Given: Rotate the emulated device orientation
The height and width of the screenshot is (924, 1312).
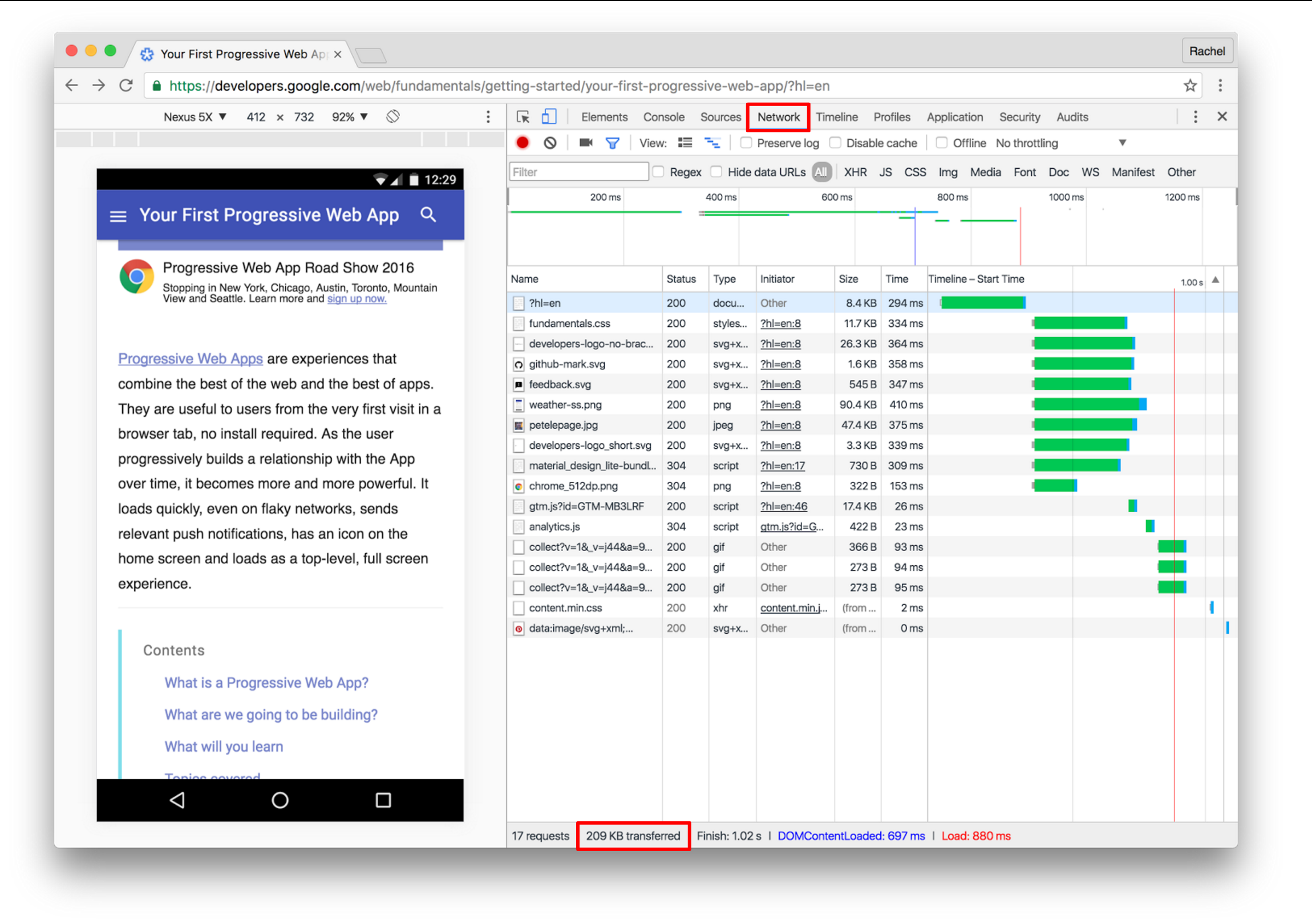Looking at the screenshot, I should pyautogui.click(x=392, y=116).
